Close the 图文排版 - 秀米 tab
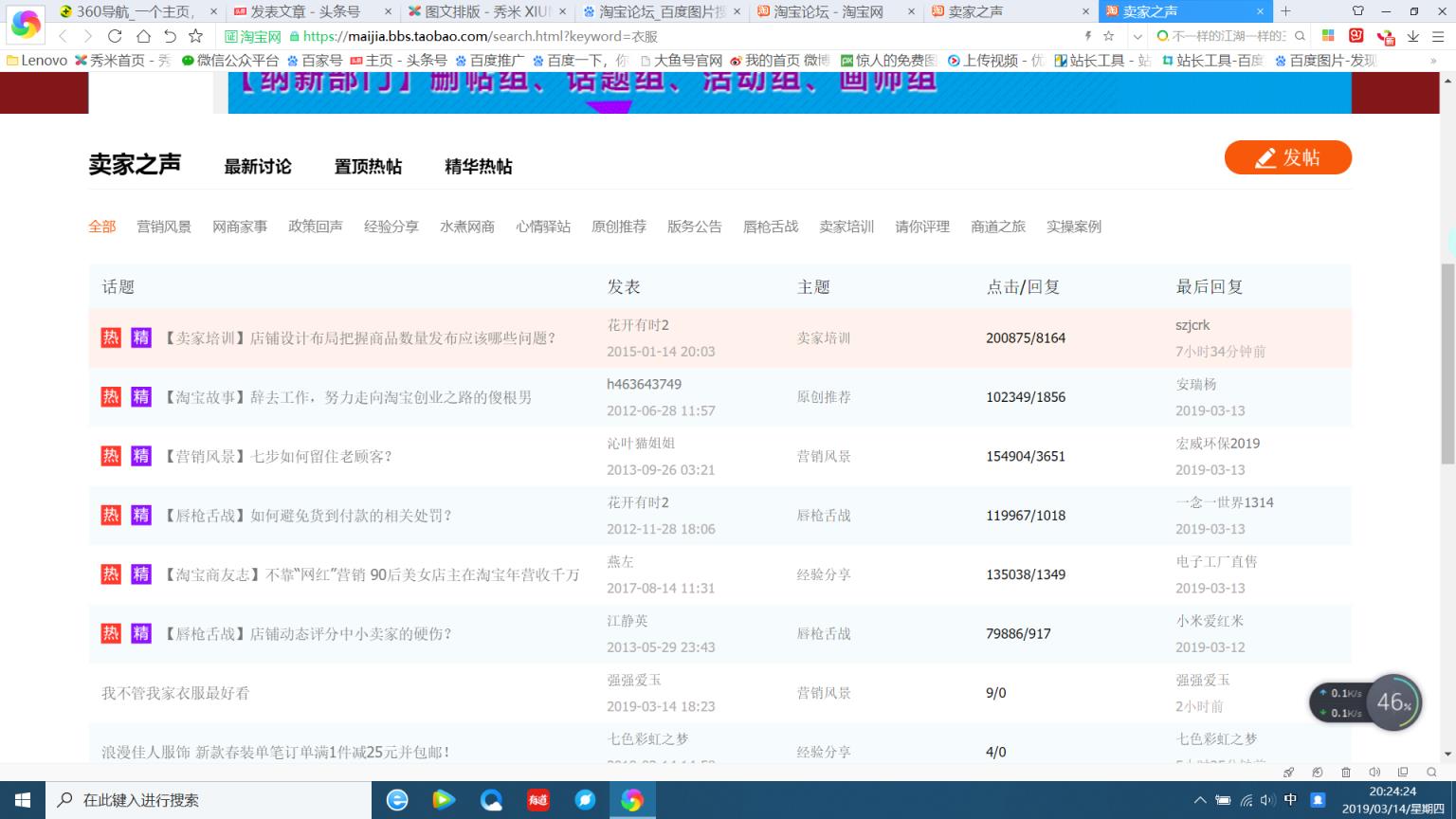The height and width of the screenshot is (819, 1456). (563, 11)
